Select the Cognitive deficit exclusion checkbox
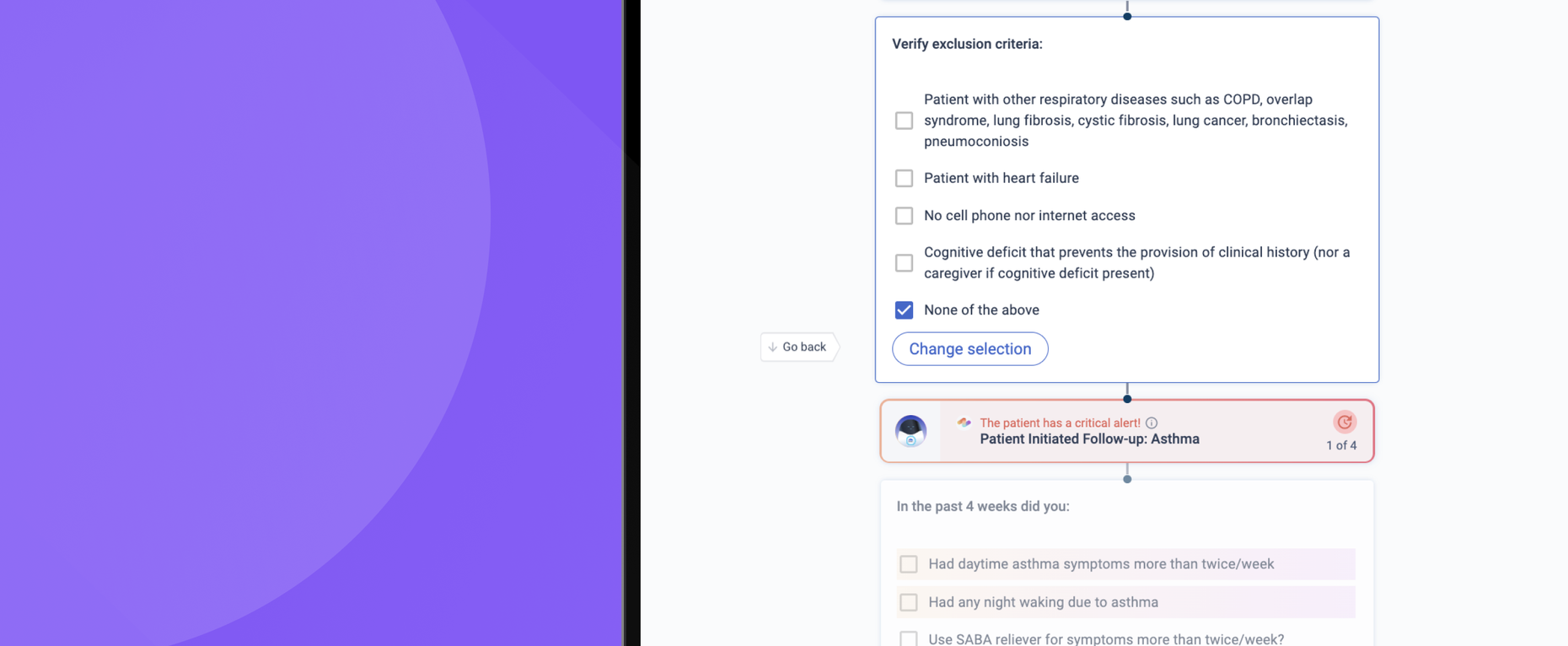The width and height of the screenshot is (1568, 646). click(x=904, y=263)
